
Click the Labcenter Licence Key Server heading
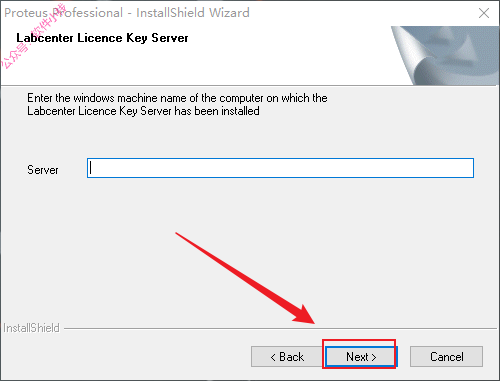tap(102, 38)
